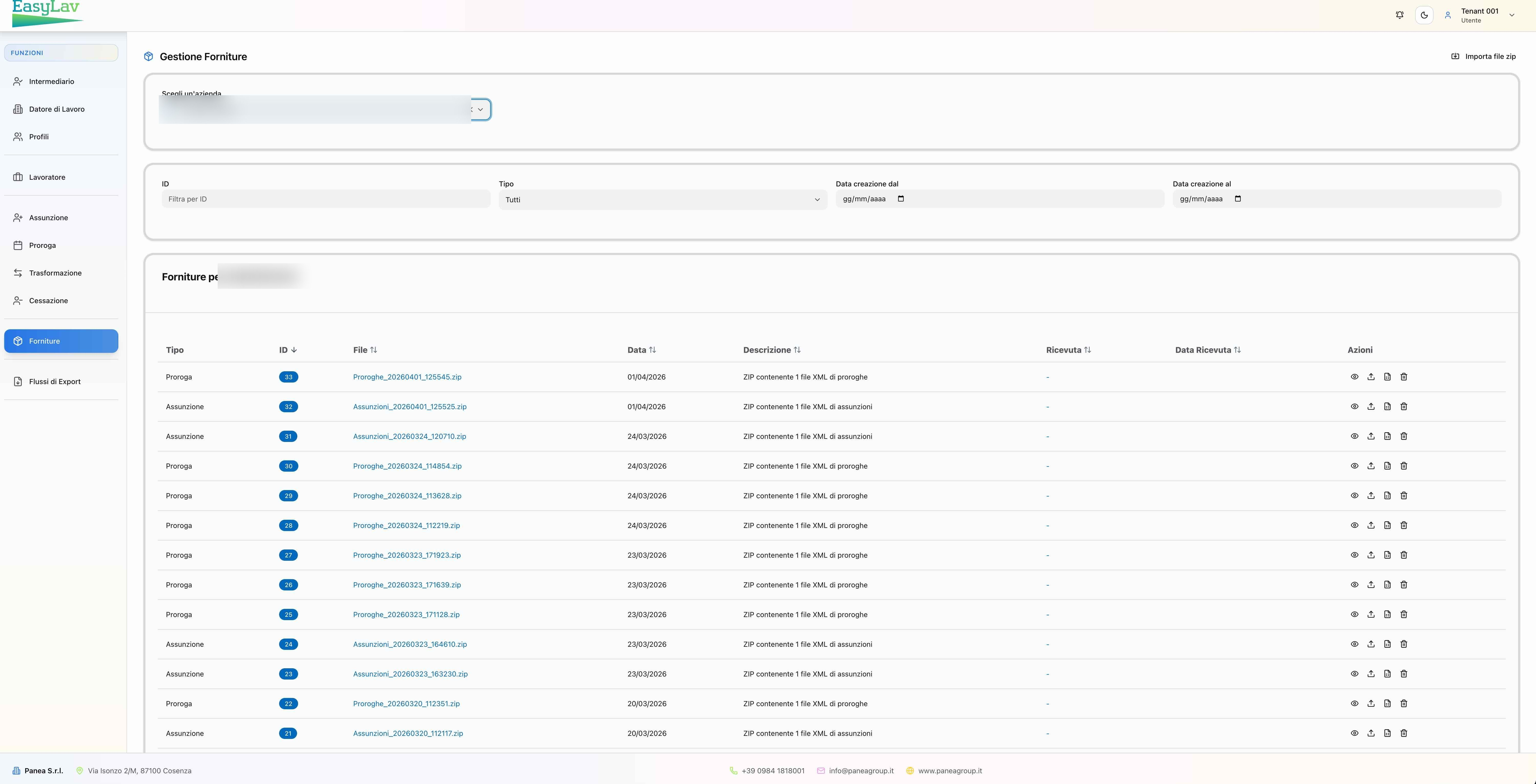
Task: View details of fornitura ID 26
Action: [1354, 585]
